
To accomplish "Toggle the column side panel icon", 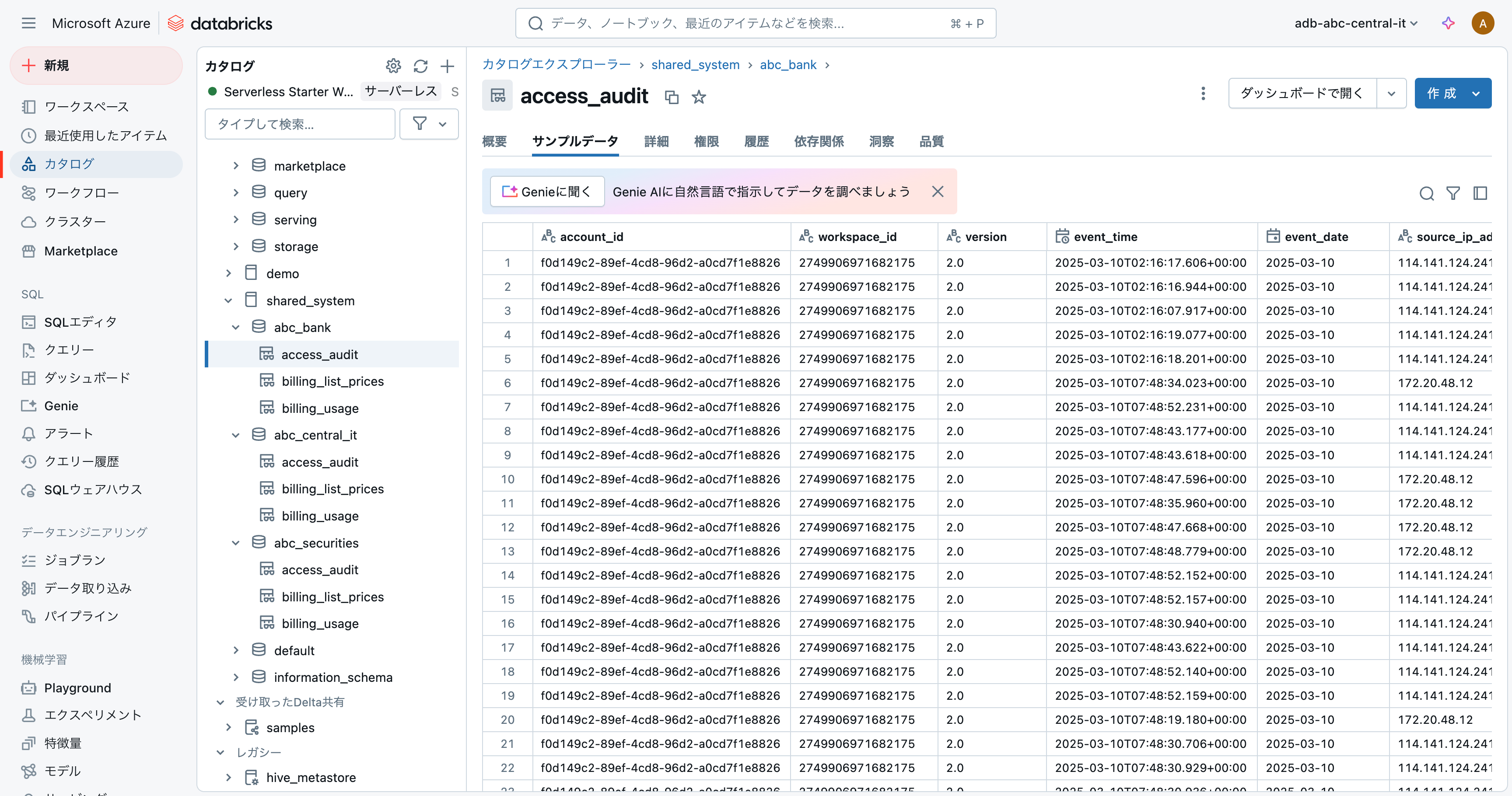I will tap(1480, 193).
